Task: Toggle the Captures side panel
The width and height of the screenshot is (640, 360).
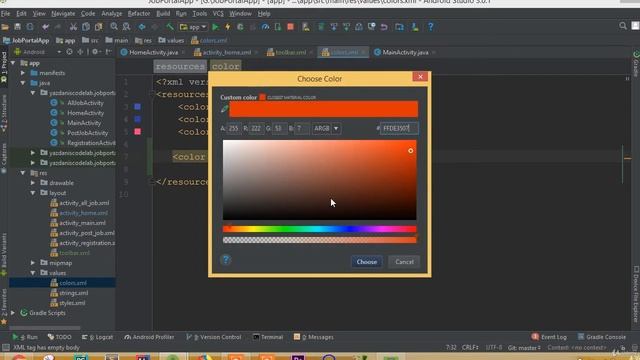Action: (4, 158)
